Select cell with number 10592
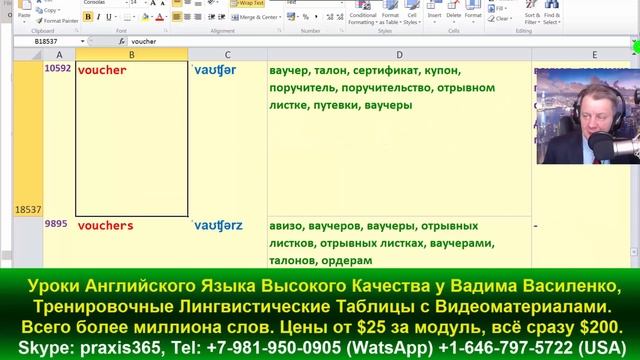Viewport: 640px width, 360px height. (x=59, y=138)
